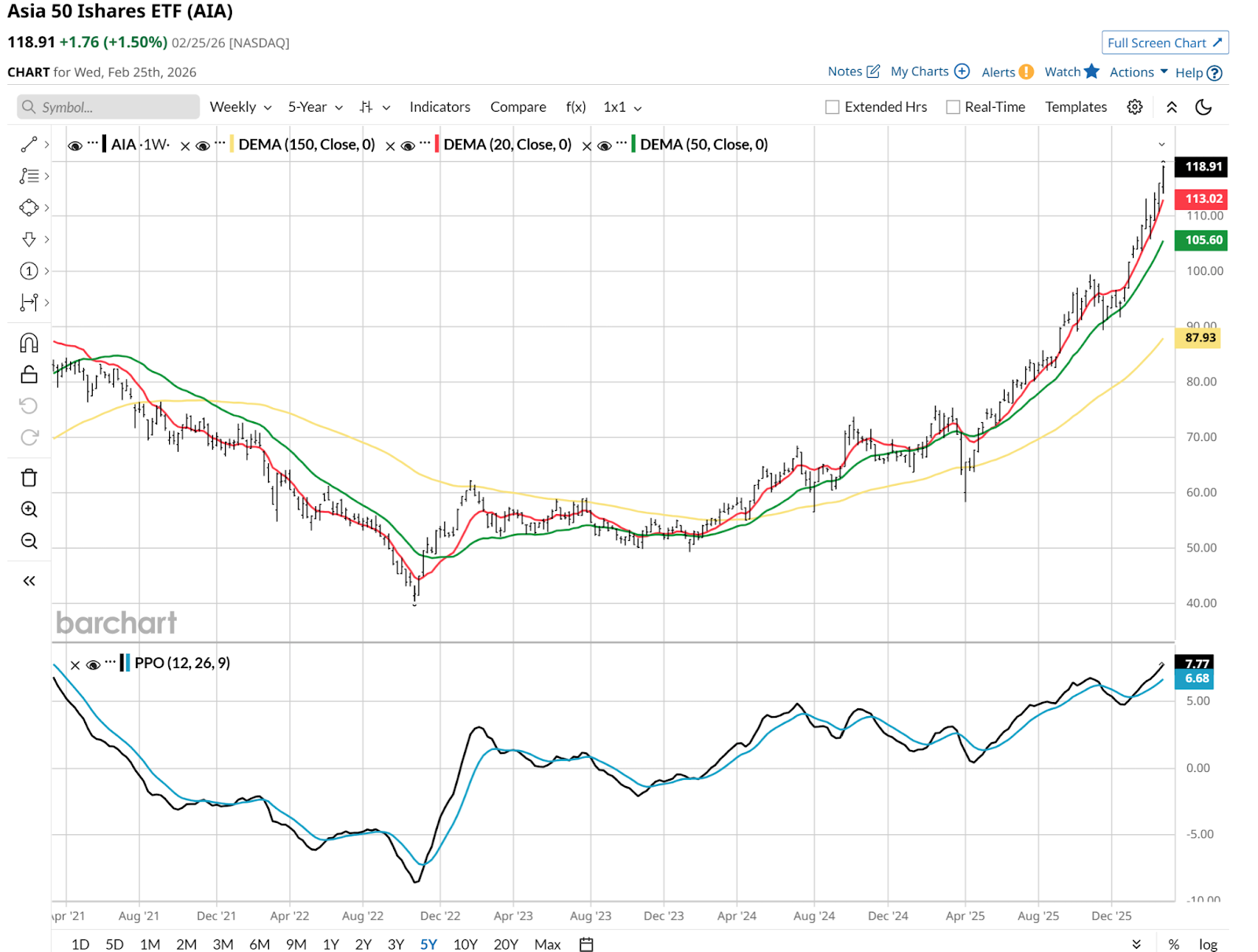Open the Weekly frequency dropdown

240,107
